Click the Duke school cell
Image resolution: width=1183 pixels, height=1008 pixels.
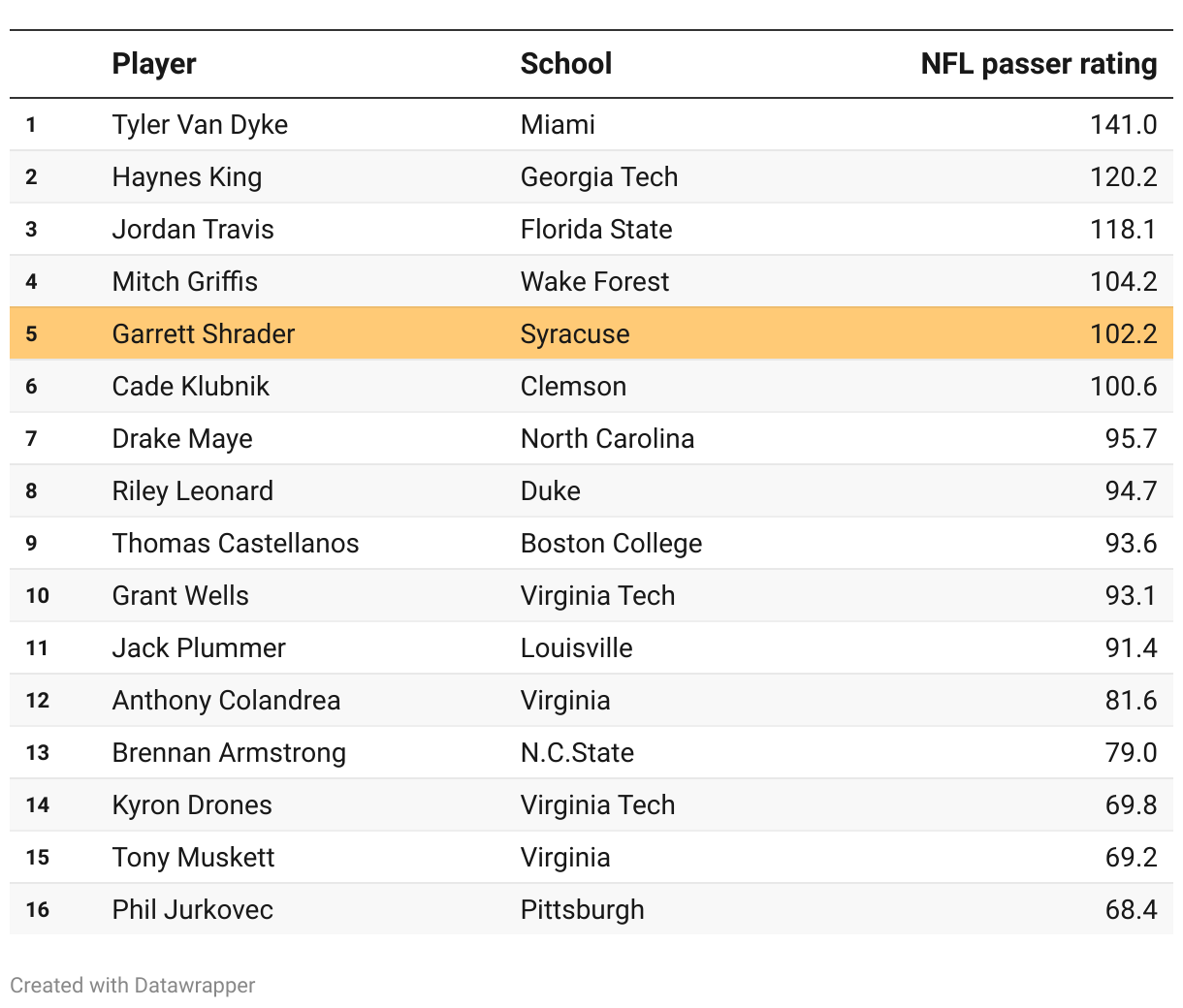click(x=551, y=491)
